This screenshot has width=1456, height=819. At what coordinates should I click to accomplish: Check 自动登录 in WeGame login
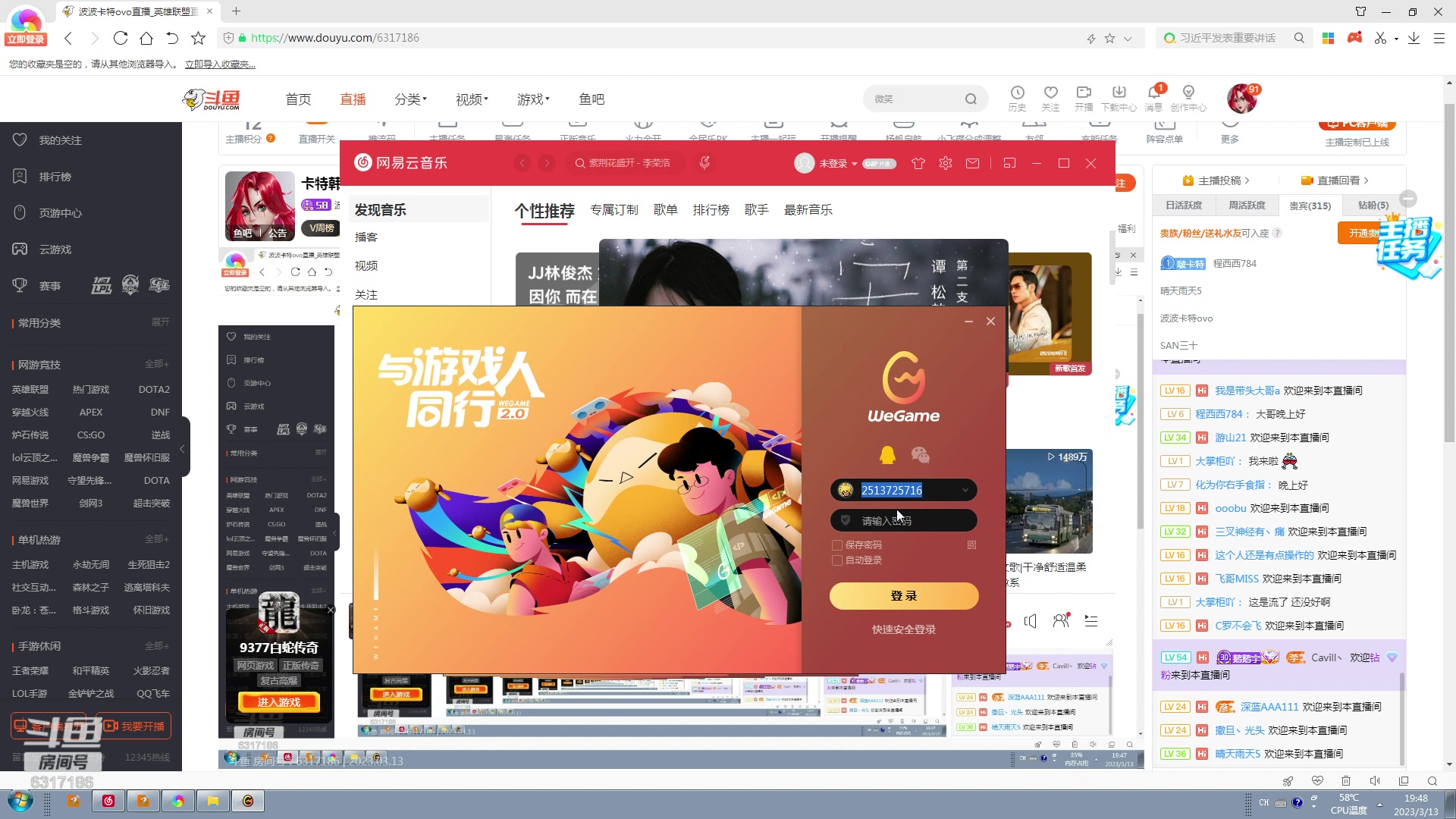point(837,560)
